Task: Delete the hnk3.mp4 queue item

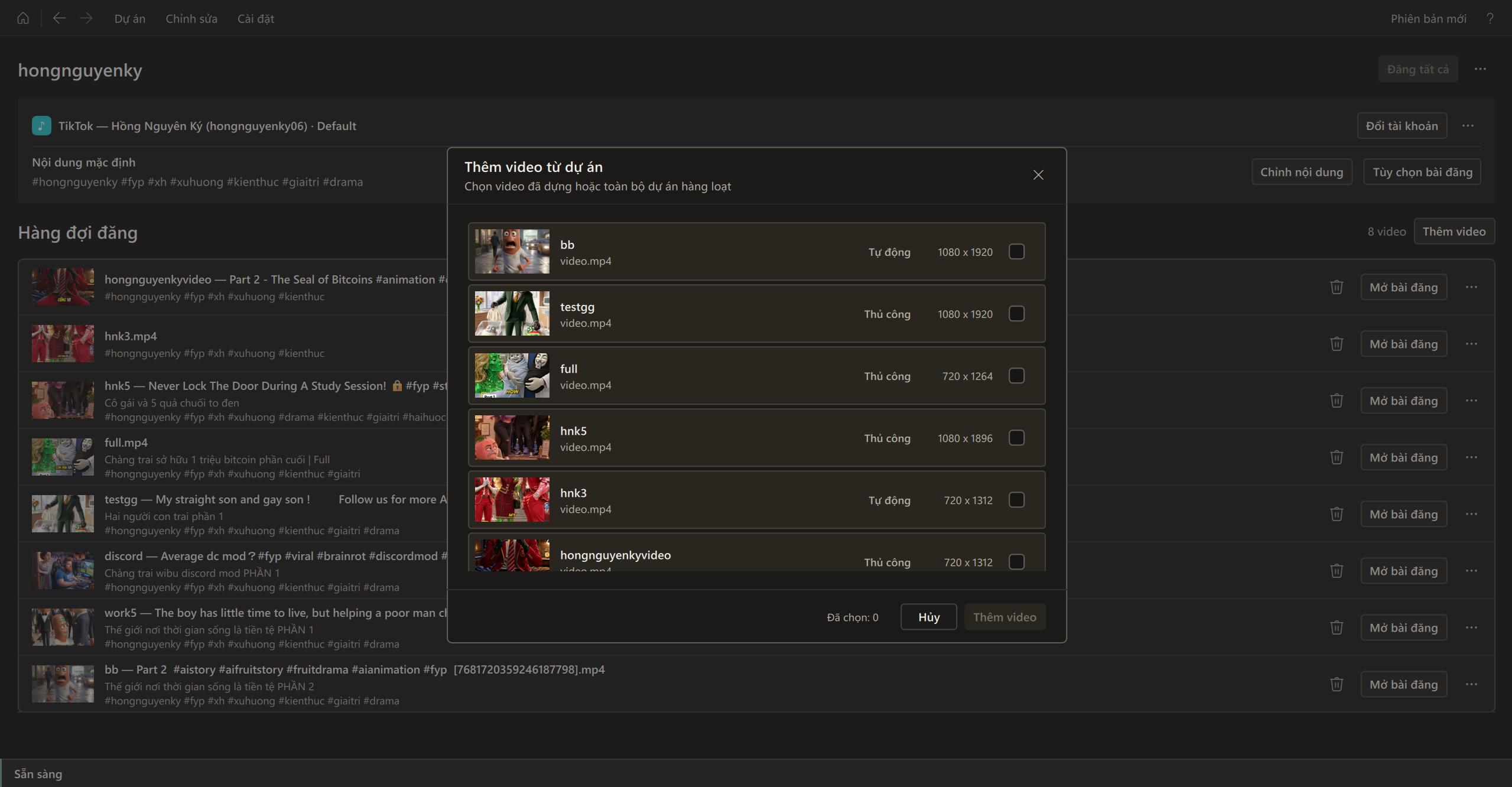Action: [1337, 344]
